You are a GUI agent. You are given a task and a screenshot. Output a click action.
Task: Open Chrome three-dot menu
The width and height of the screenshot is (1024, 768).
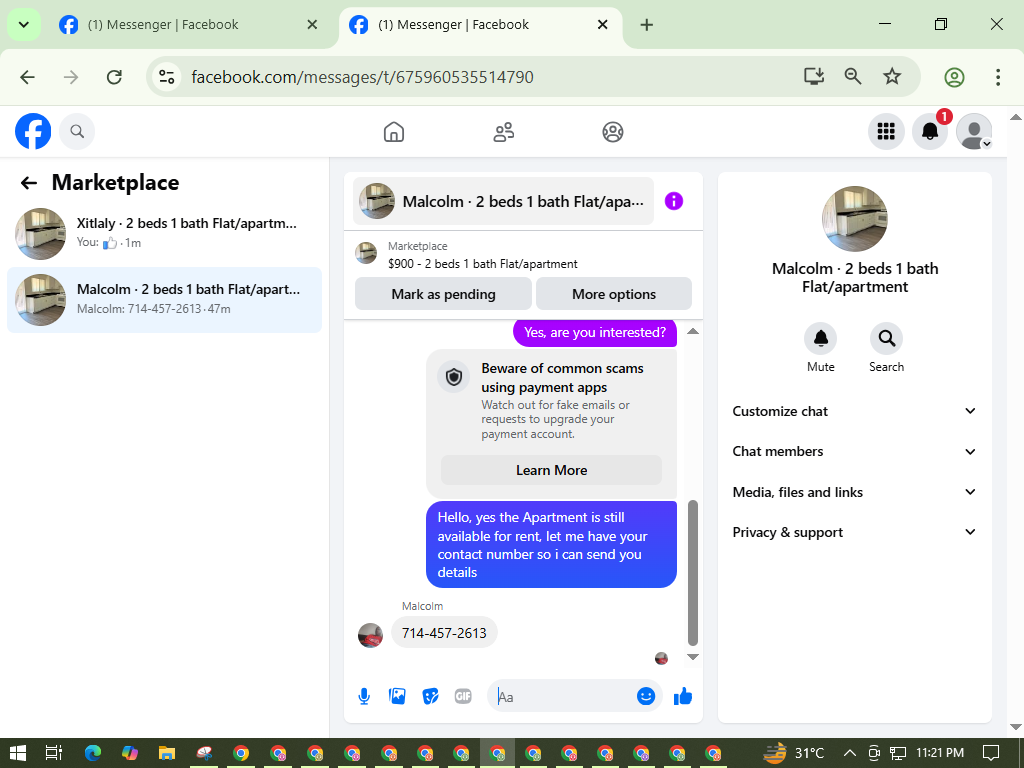point(998,77)
